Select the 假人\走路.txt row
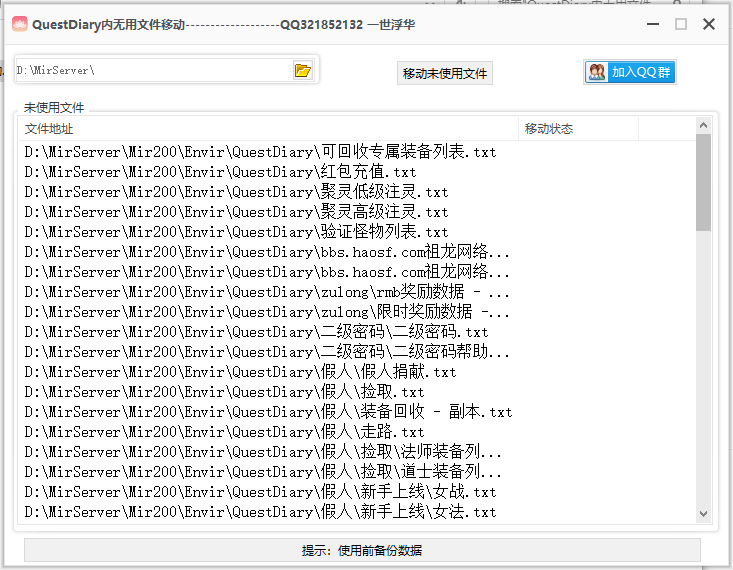Screen dimensions: 733x570 point(356,432)
